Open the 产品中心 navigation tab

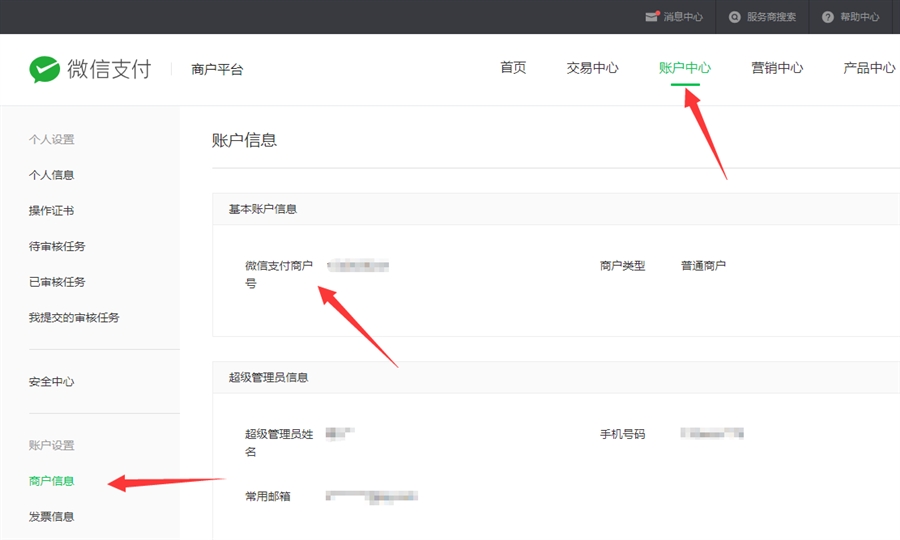point(869,68)
